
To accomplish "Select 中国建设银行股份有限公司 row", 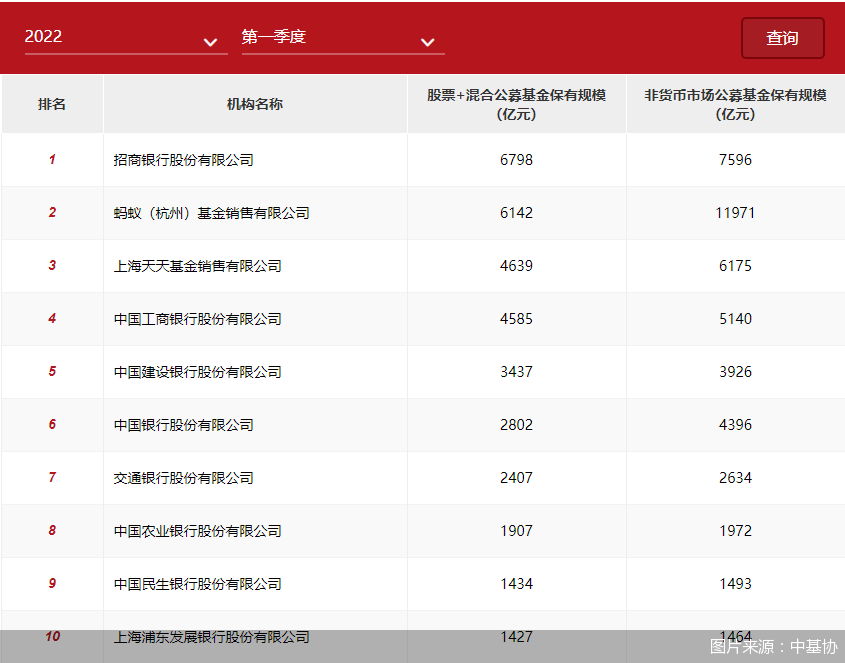I will (x=198, y=372).
